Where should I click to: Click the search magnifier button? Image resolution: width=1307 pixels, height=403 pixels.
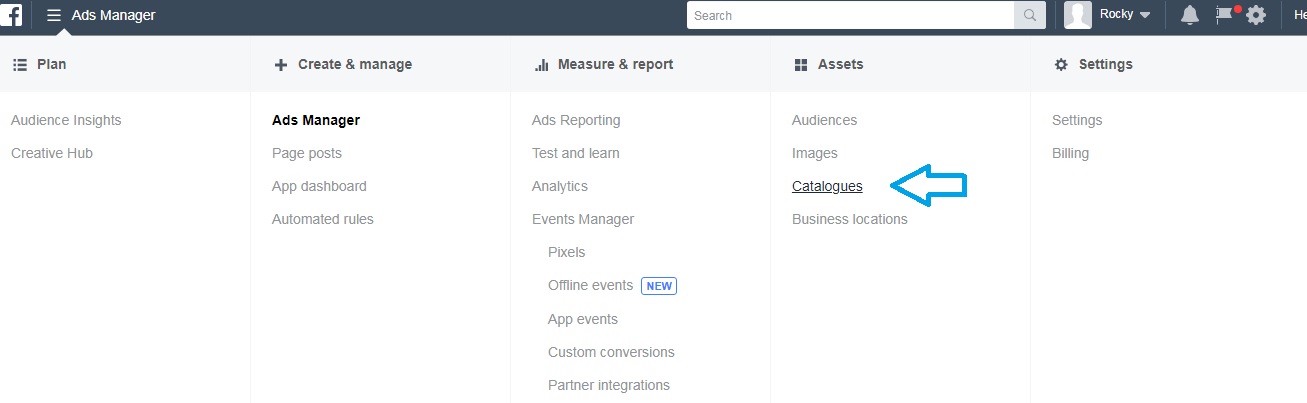(1030, 15)
